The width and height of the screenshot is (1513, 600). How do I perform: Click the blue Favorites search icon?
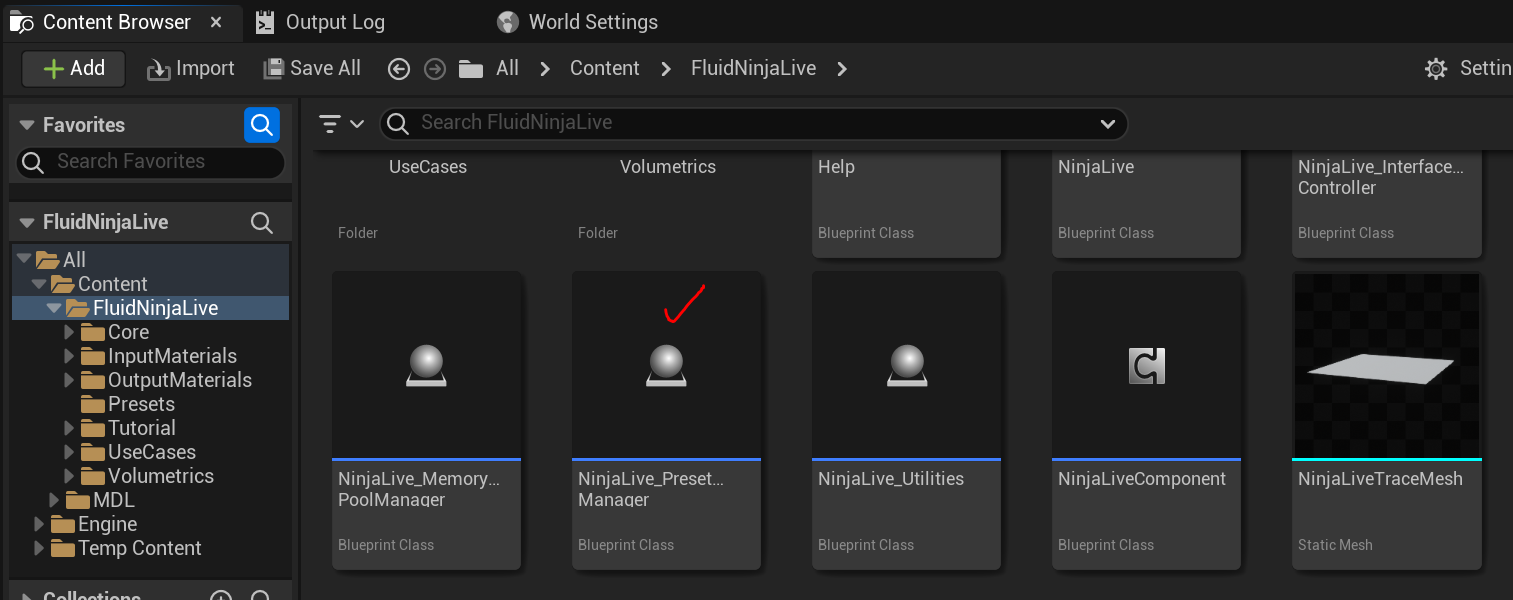click(x=262, y=125)
